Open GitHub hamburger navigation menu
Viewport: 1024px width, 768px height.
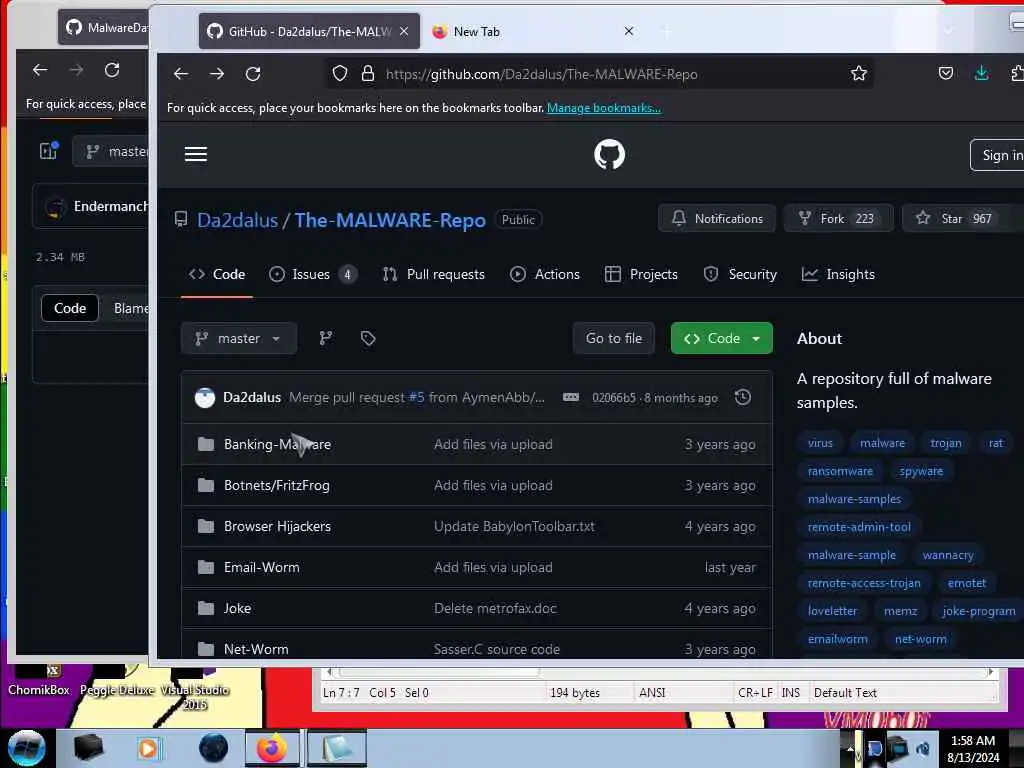point(196,154)
